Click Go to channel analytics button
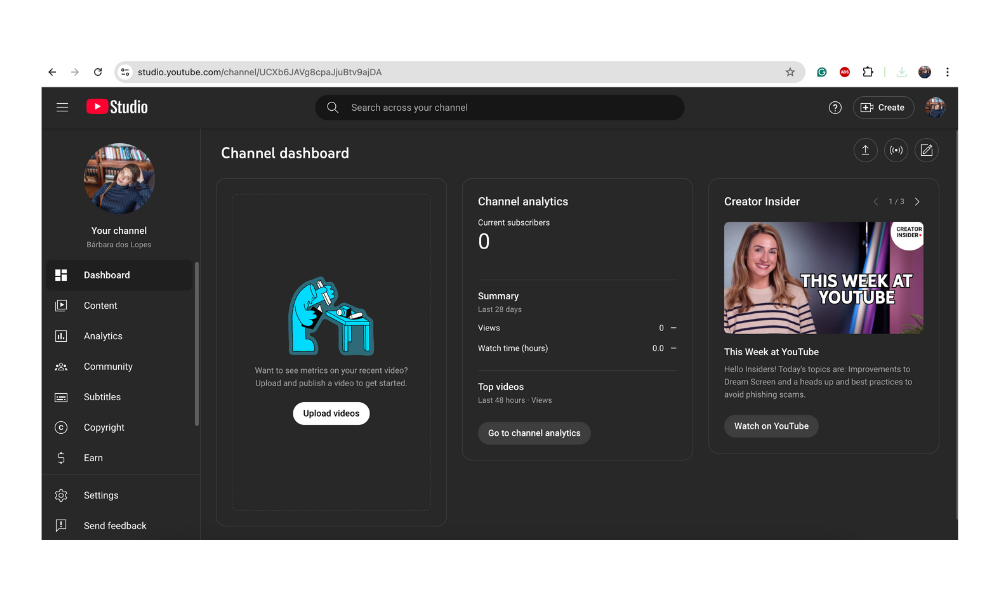The width and height of the screenshot is (1000, 600). click(534, 433)
